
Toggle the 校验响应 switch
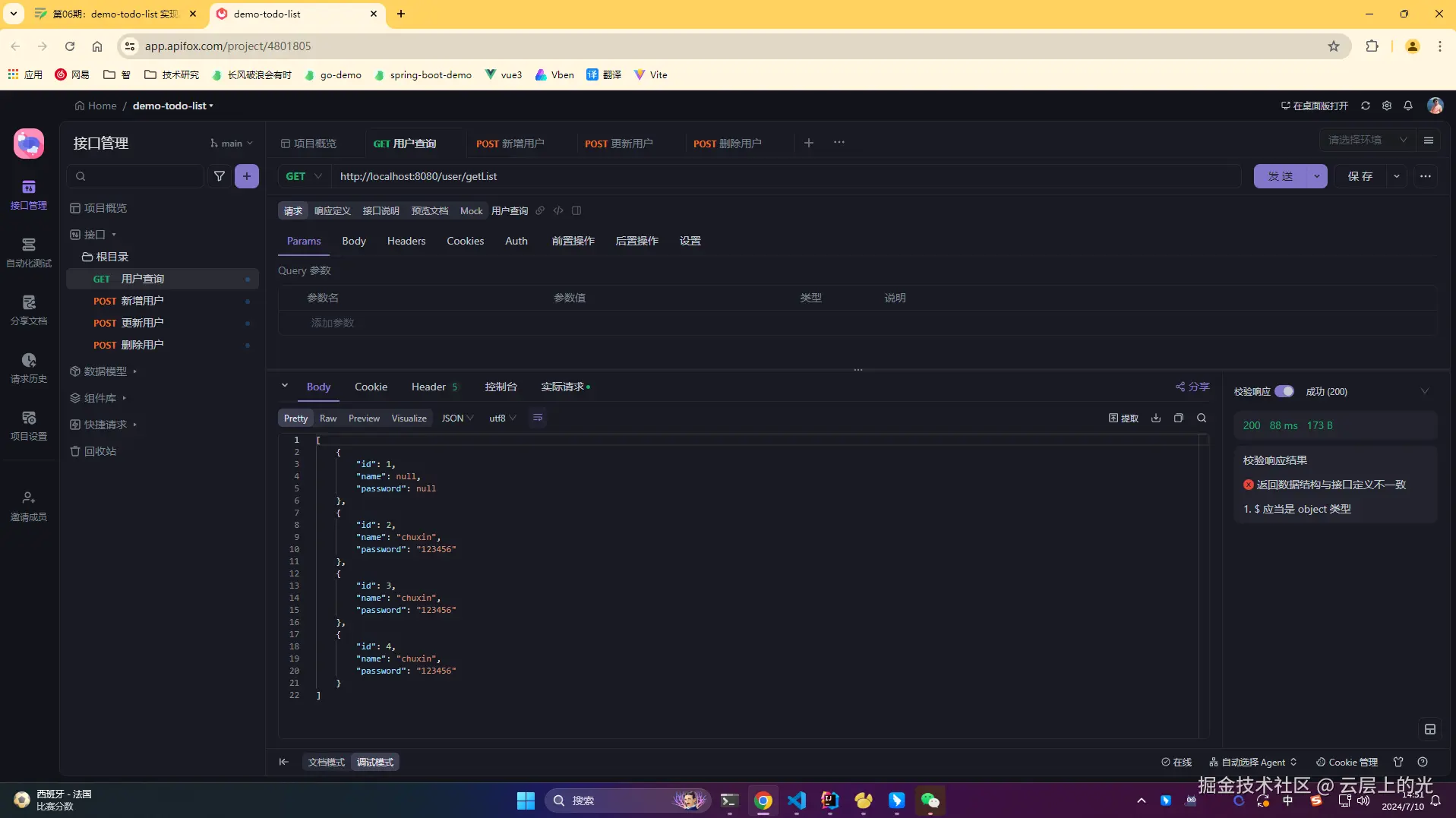click(x=1284, y=391)
